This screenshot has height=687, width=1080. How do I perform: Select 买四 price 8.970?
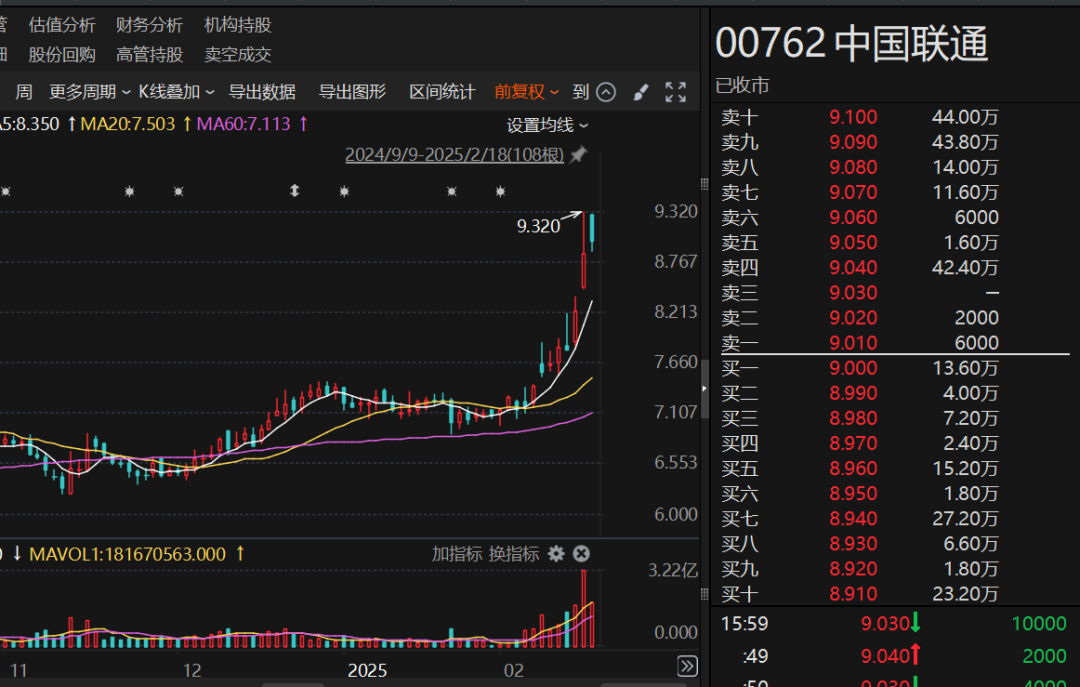click(x=853, y=443)
